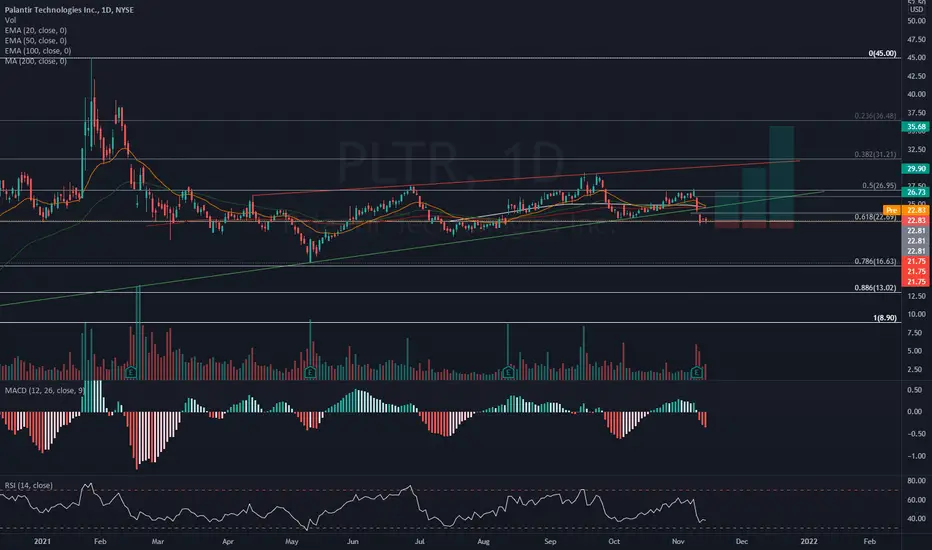
Task: Click the 0.786(16.63) Fibonacci level label
Action: click(x=875, y=261)
